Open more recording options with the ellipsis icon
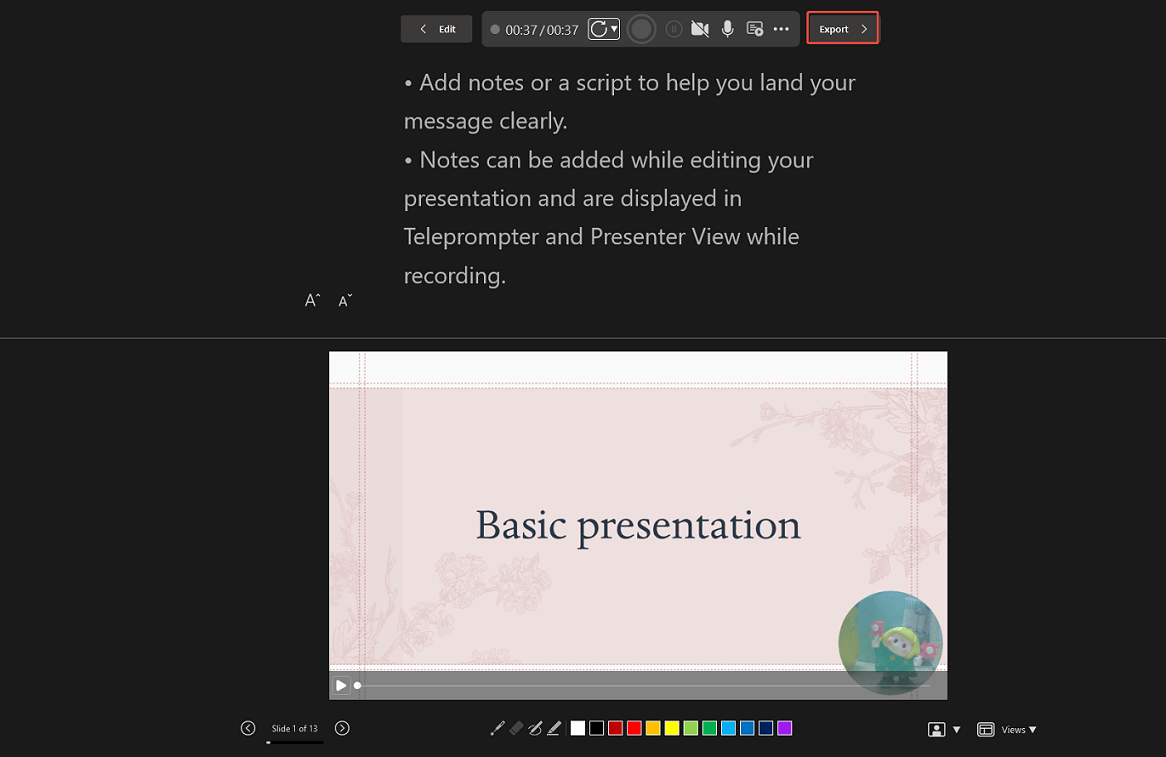The image size is (1166, 757). [x=781, y=29]
